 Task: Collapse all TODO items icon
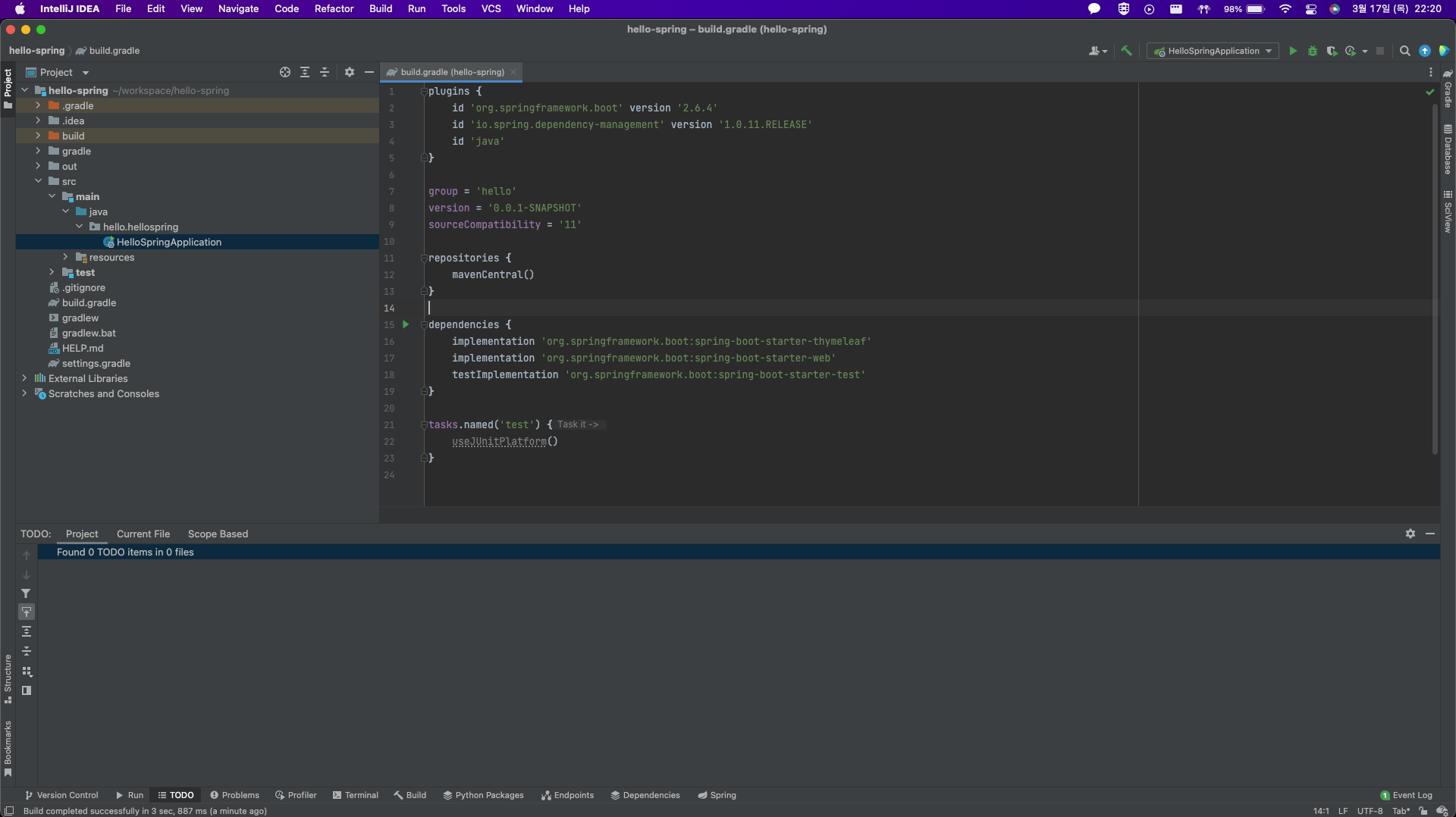coord(27,651)
